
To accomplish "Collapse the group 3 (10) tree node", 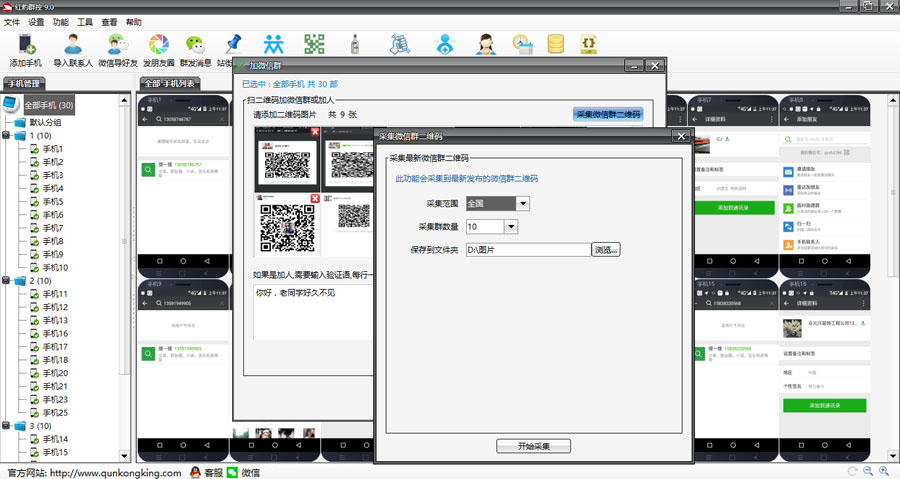I will [6, 426].
